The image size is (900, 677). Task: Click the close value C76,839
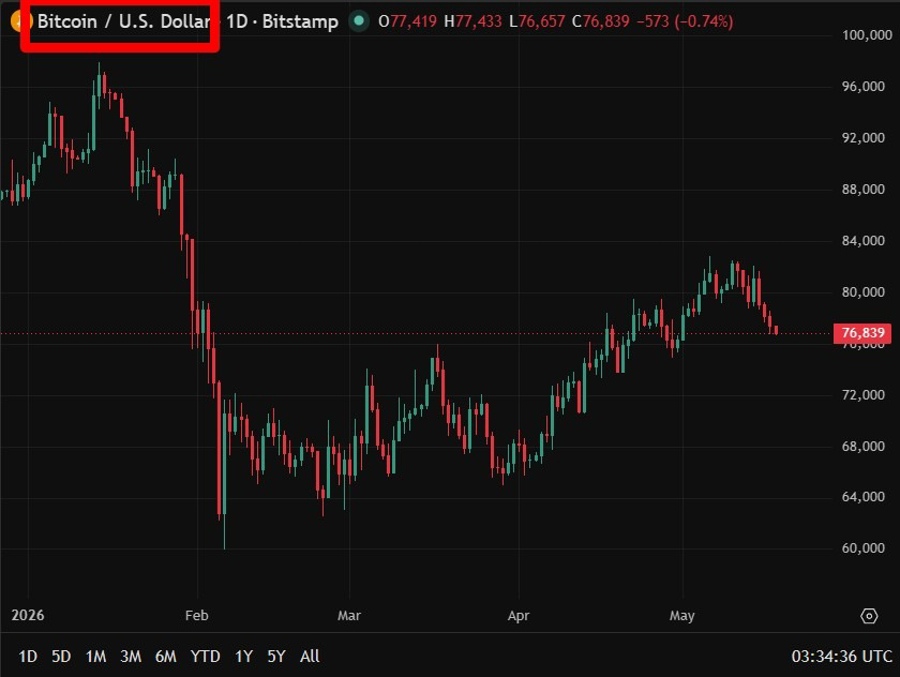[x=600, y=22]
